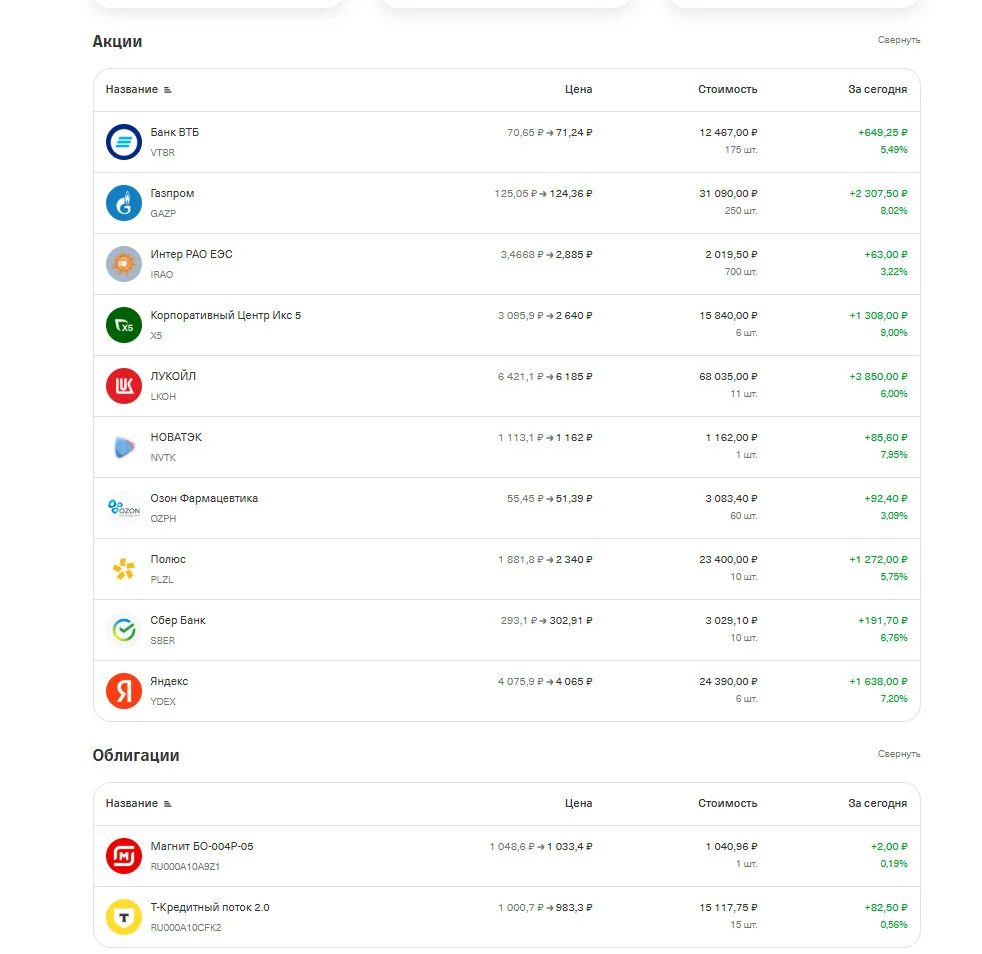Open the Озон Фармацевтика stock name
Image resolution: width=982 pixels, height=954 pixels.
point(204,499)
